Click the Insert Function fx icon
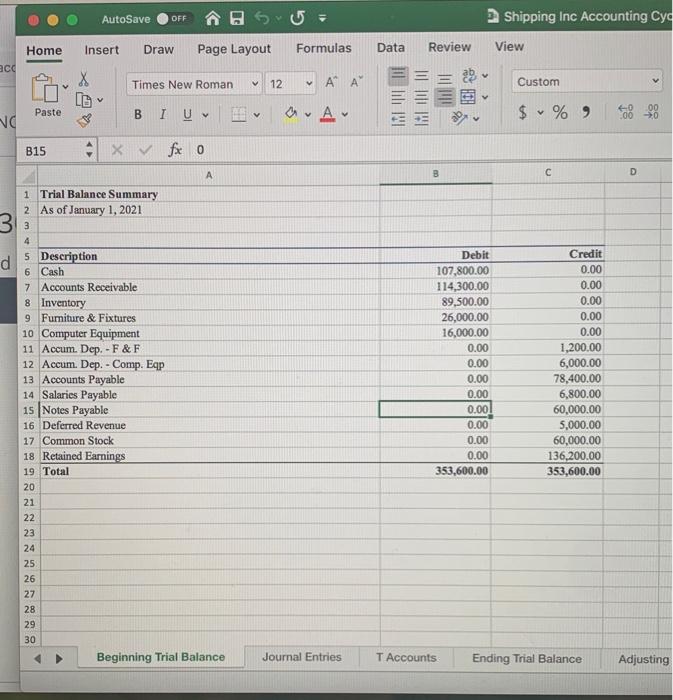Screen dimensions: 673x700 (x=175, y=150)
